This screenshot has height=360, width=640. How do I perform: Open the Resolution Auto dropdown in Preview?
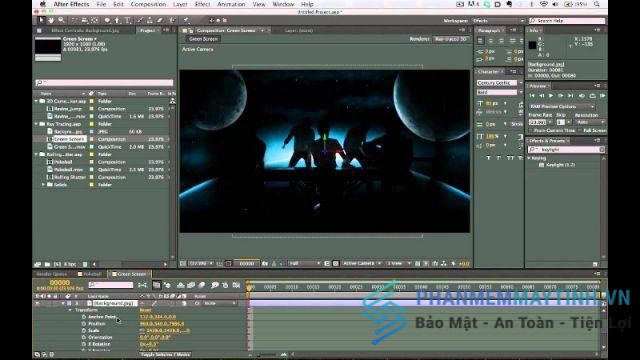coord(590,122)
